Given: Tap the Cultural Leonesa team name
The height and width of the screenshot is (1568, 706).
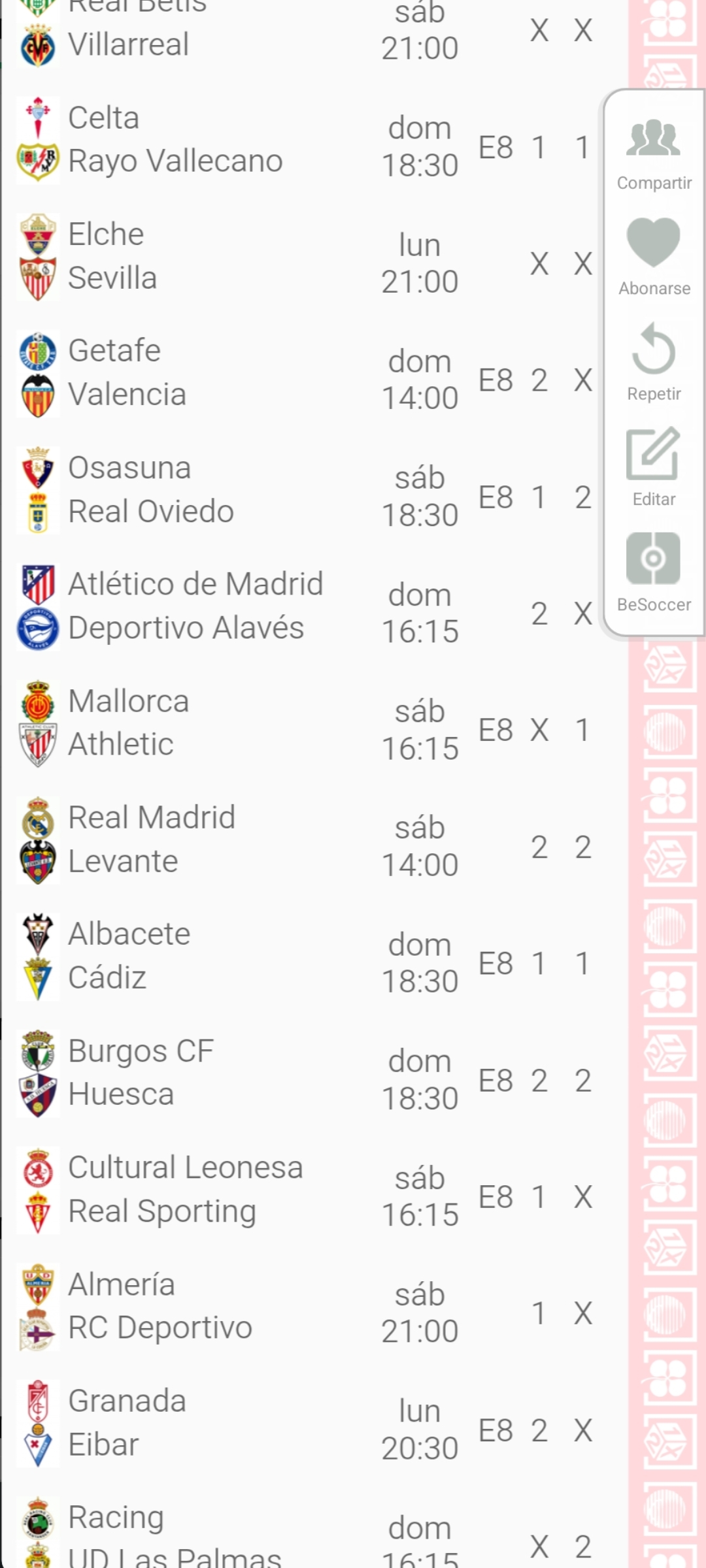Looking at the screenshot, I should [186, 1168].
